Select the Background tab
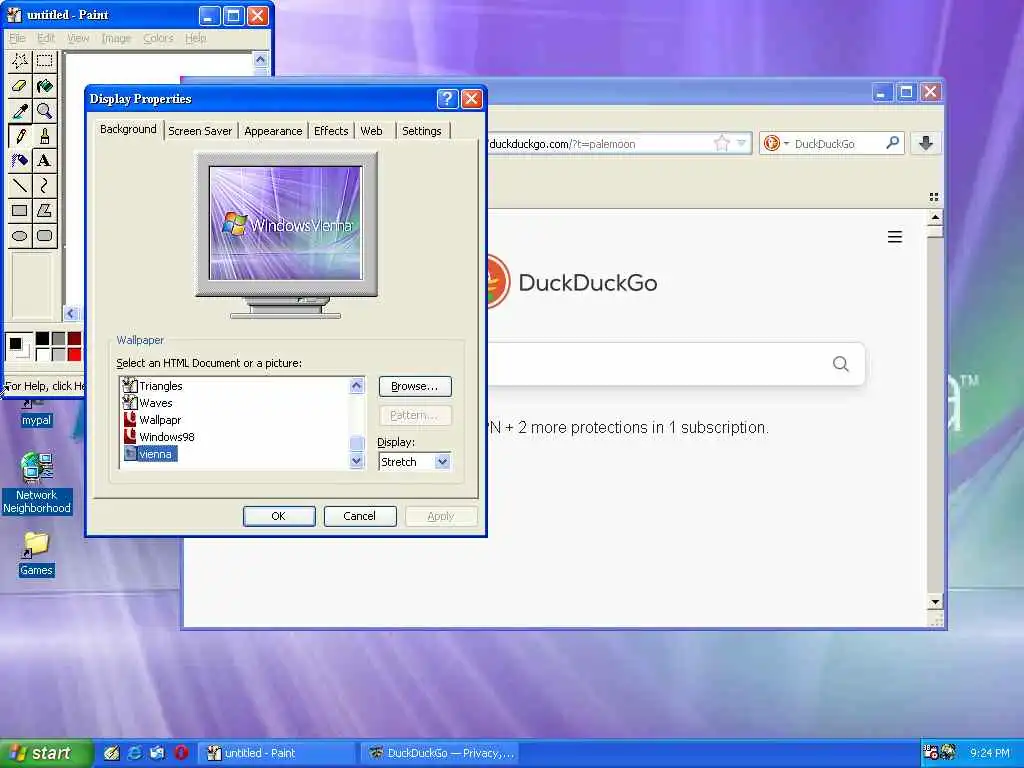This screenshot has width=1024, height=768. tap(128, 129)
